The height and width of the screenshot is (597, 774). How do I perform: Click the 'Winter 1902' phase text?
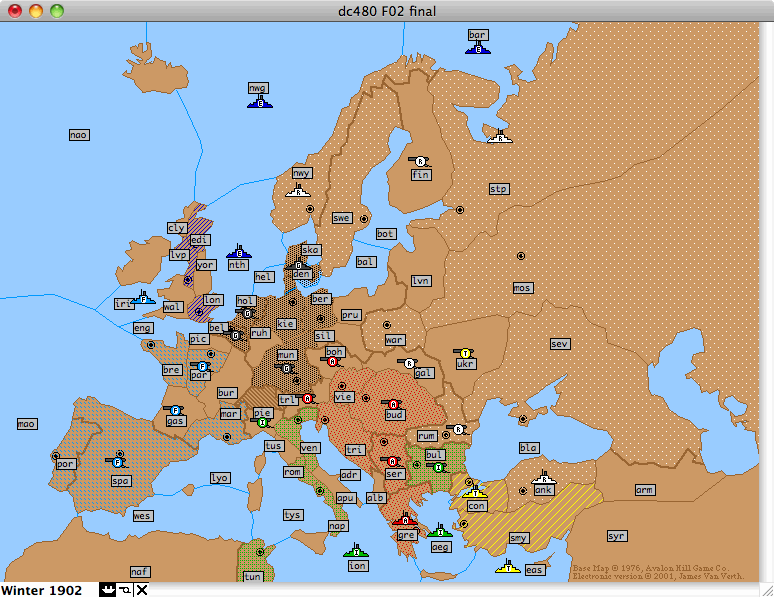pyautogui.click(x=41, y=590)
